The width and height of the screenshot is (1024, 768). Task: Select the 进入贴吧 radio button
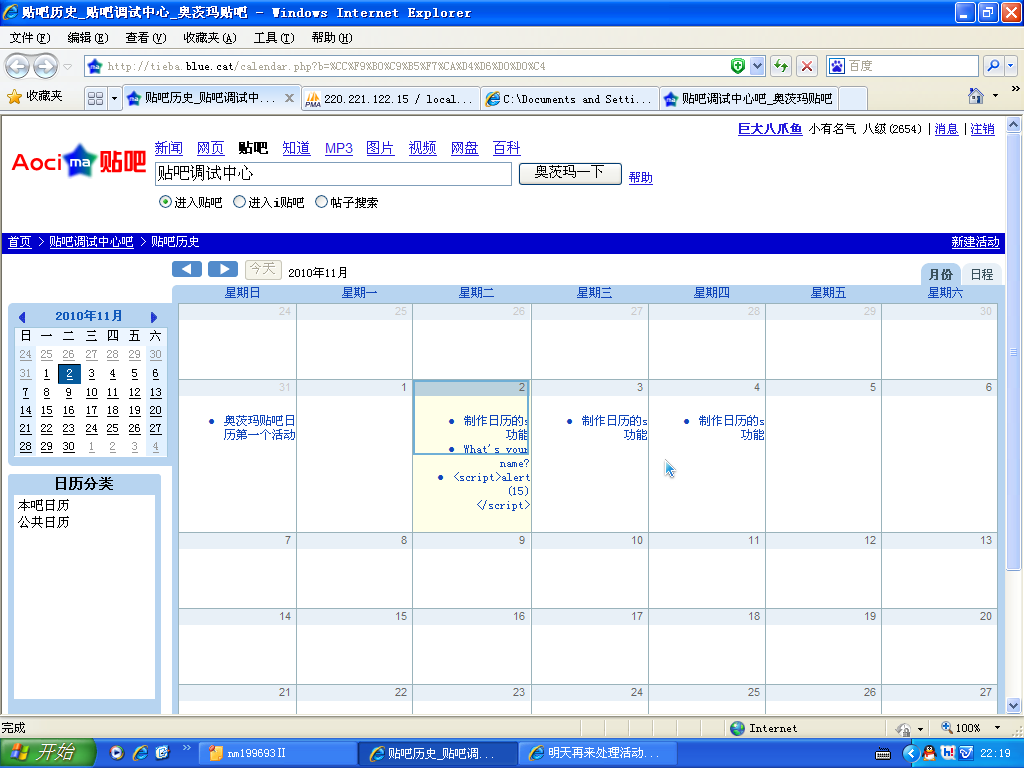[165, 202]
